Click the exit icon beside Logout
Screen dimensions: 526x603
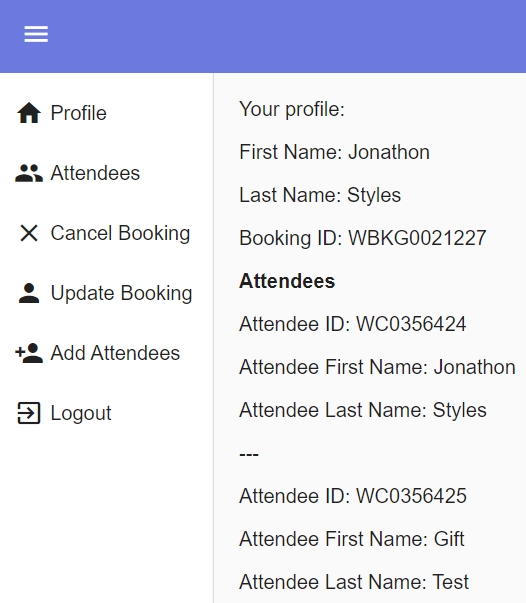pyautogui.click(x=29, y=413)
